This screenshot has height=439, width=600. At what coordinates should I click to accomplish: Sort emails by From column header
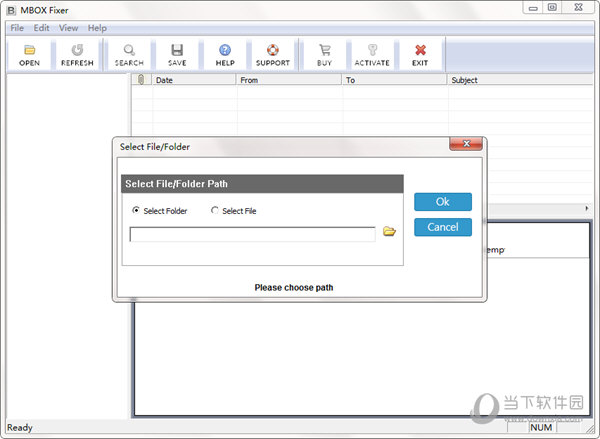coord(289,80)
